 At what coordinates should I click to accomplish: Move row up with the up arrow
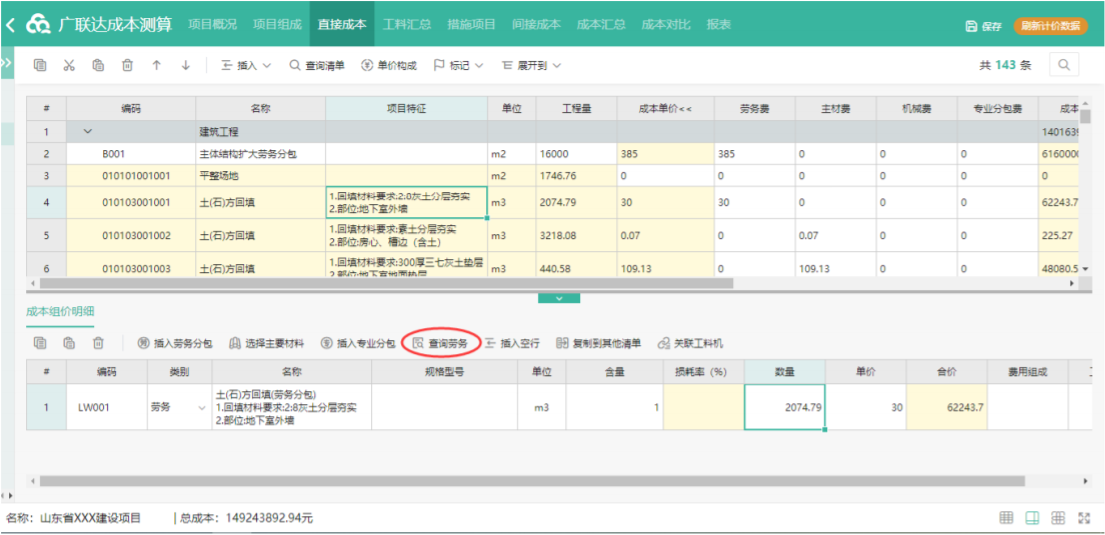(x=156, y=66)
